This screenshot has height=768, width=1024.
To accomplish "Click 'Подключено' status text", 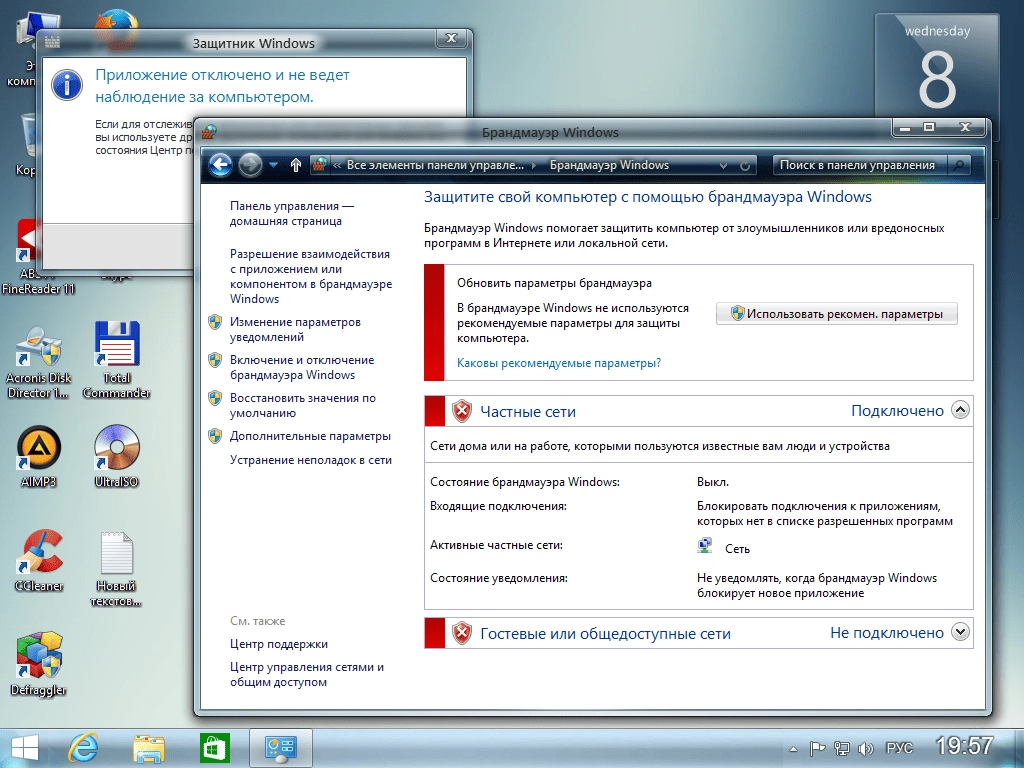I will (897, 411).
